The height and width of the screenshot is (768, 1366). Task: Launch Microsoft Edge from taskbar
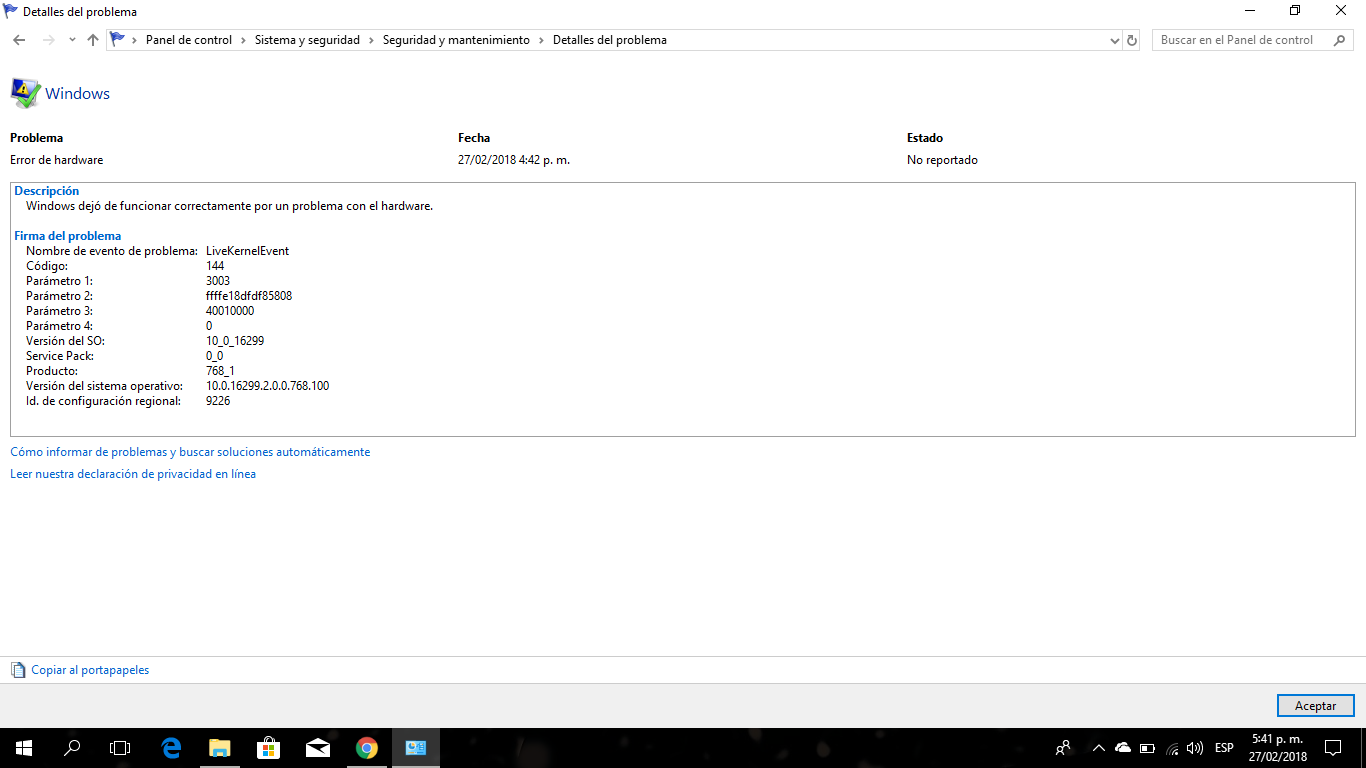click(x=171, y=748)
